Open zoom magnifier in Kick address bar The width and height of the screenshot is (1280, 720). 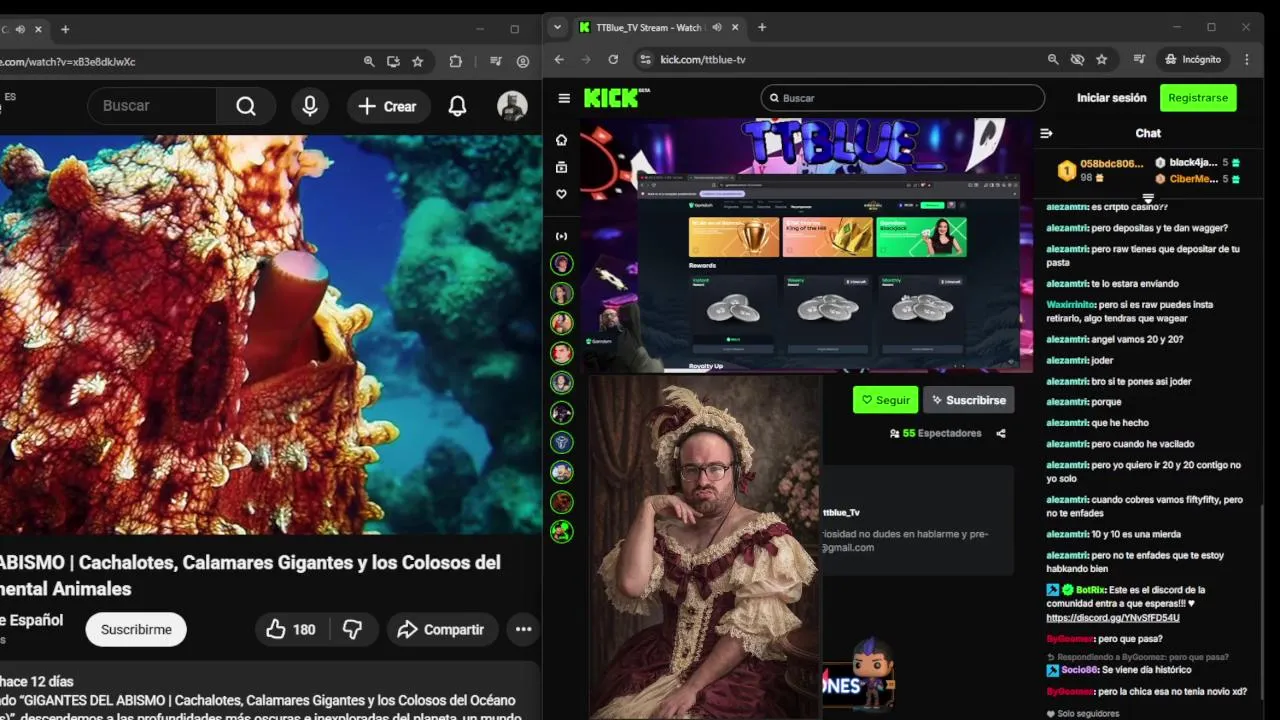(x=1053, y=59)
